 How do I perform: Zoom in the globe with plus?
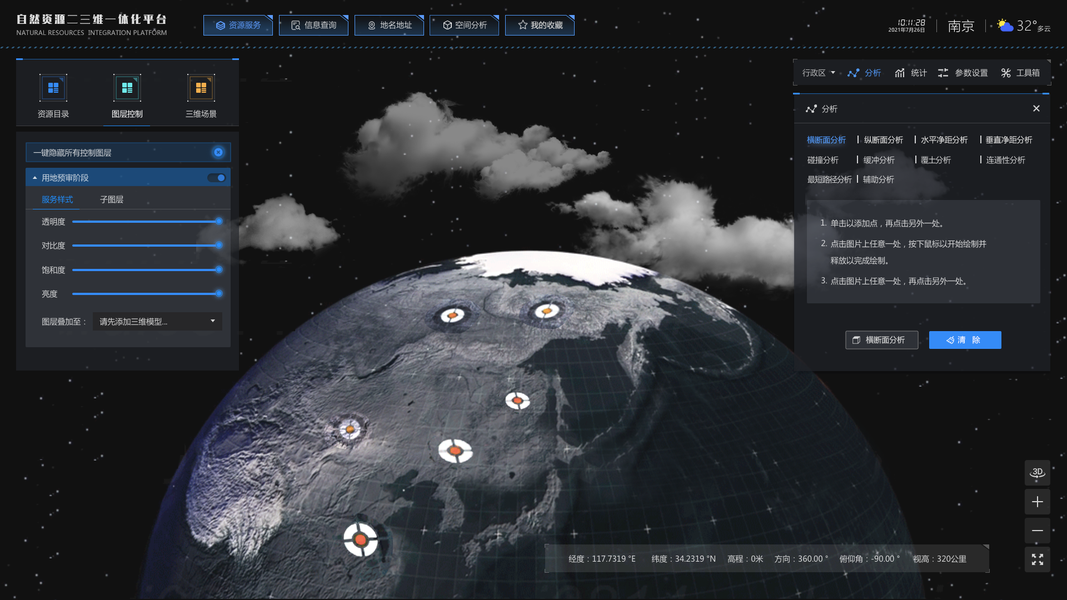[1037, 502]
